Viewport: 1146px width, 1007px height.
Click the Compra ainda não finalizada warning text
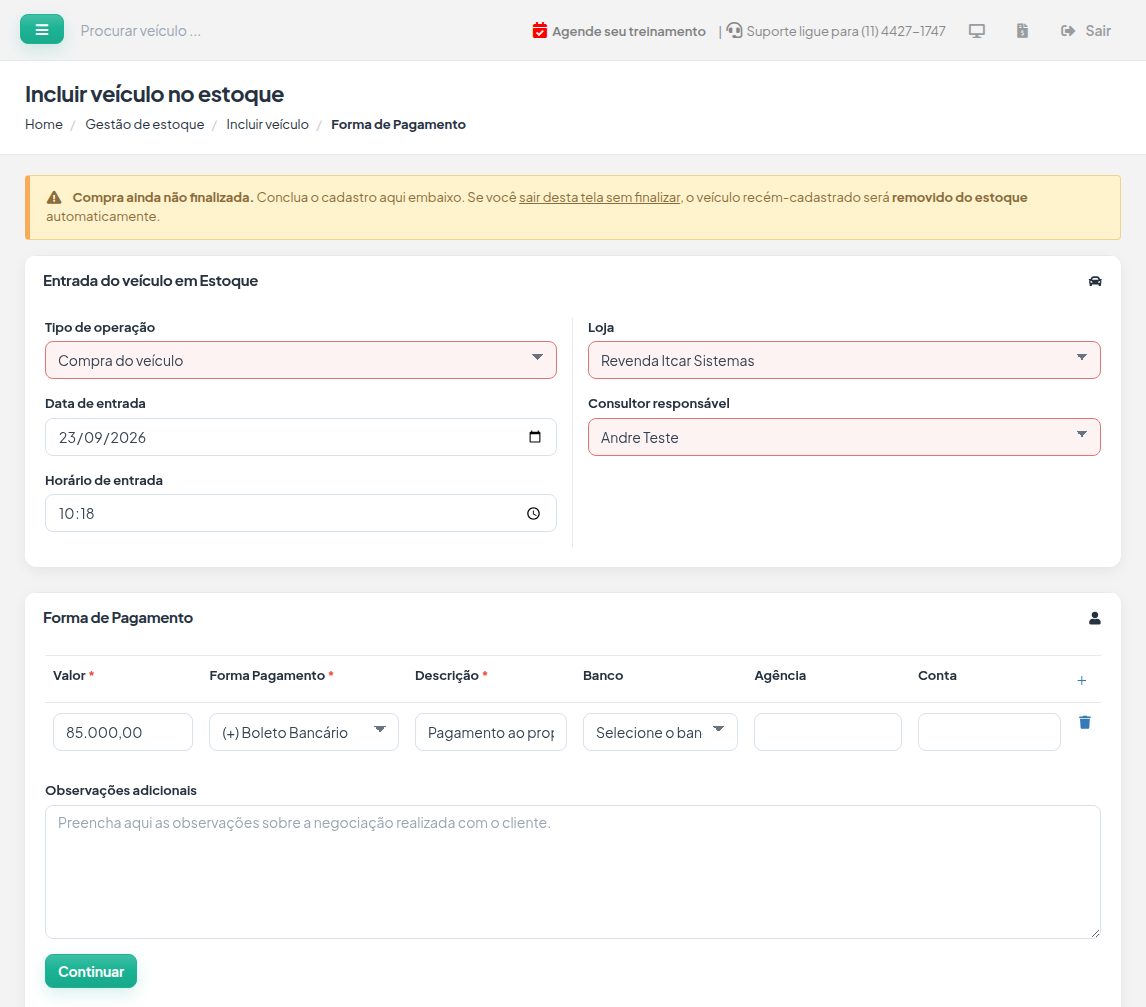(x=163, y=197)
